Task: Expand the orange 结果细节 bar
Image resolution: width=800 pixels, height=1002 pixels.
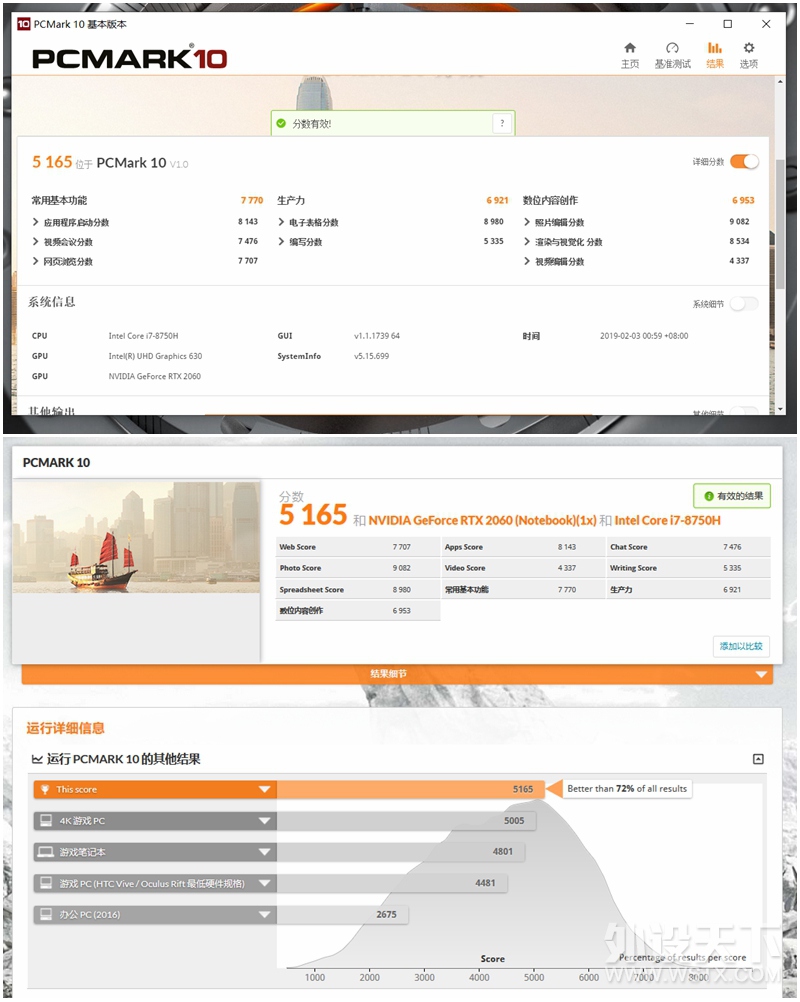Action: (x=397, y=674)
